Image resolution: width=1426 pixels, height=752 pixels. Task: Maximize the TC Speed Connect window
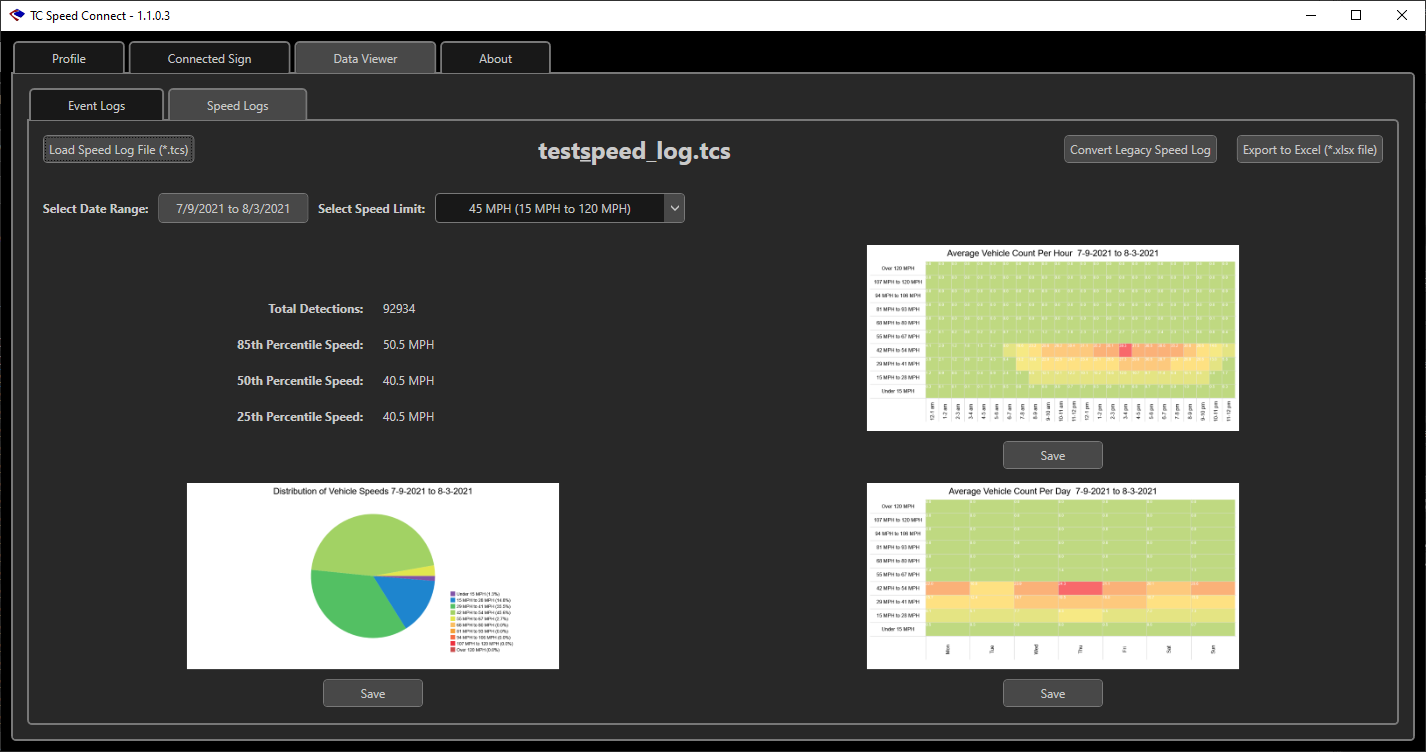coord(1356,15)
